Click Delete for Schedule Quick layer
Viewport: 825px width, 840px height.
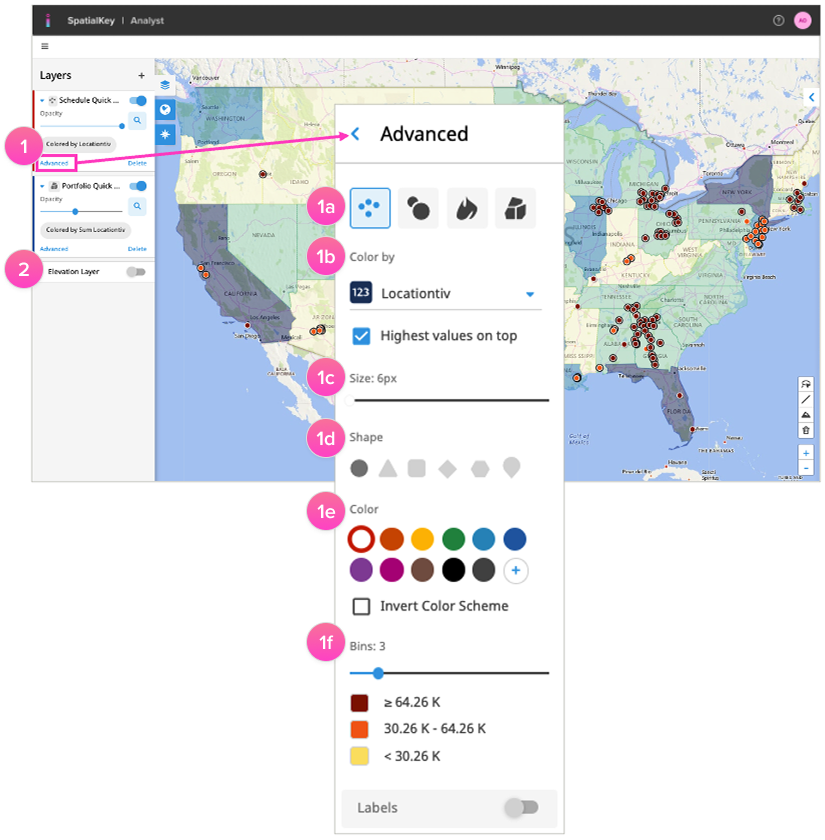[137, 163]
